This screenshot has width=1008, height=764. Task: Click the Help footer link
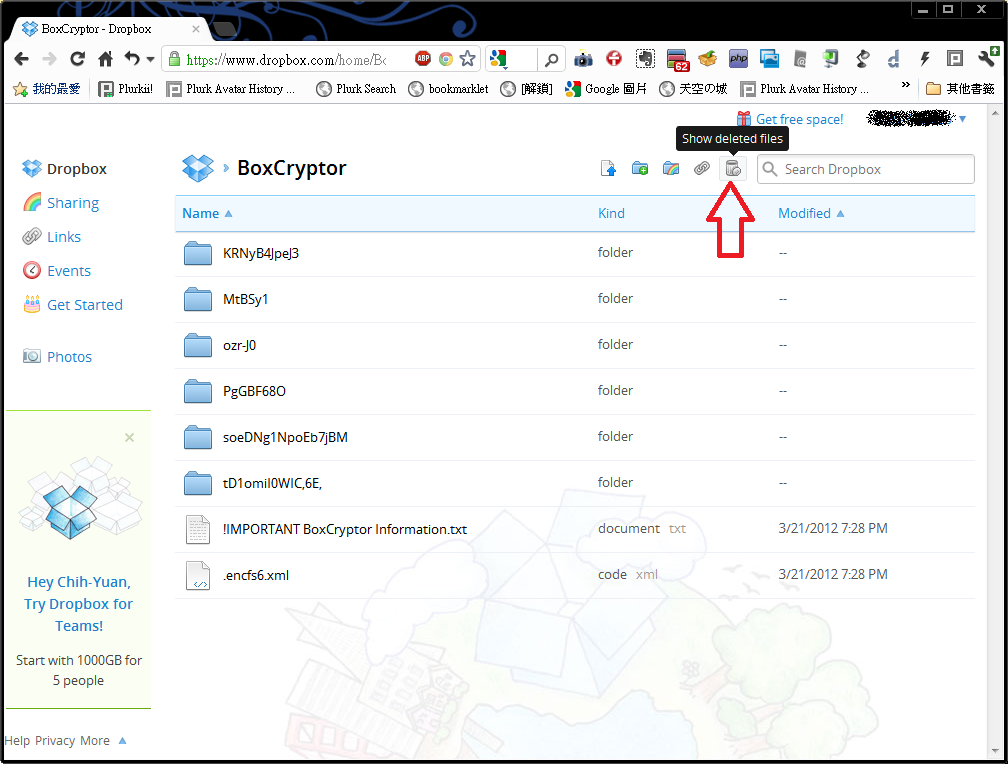click(17, 741)
